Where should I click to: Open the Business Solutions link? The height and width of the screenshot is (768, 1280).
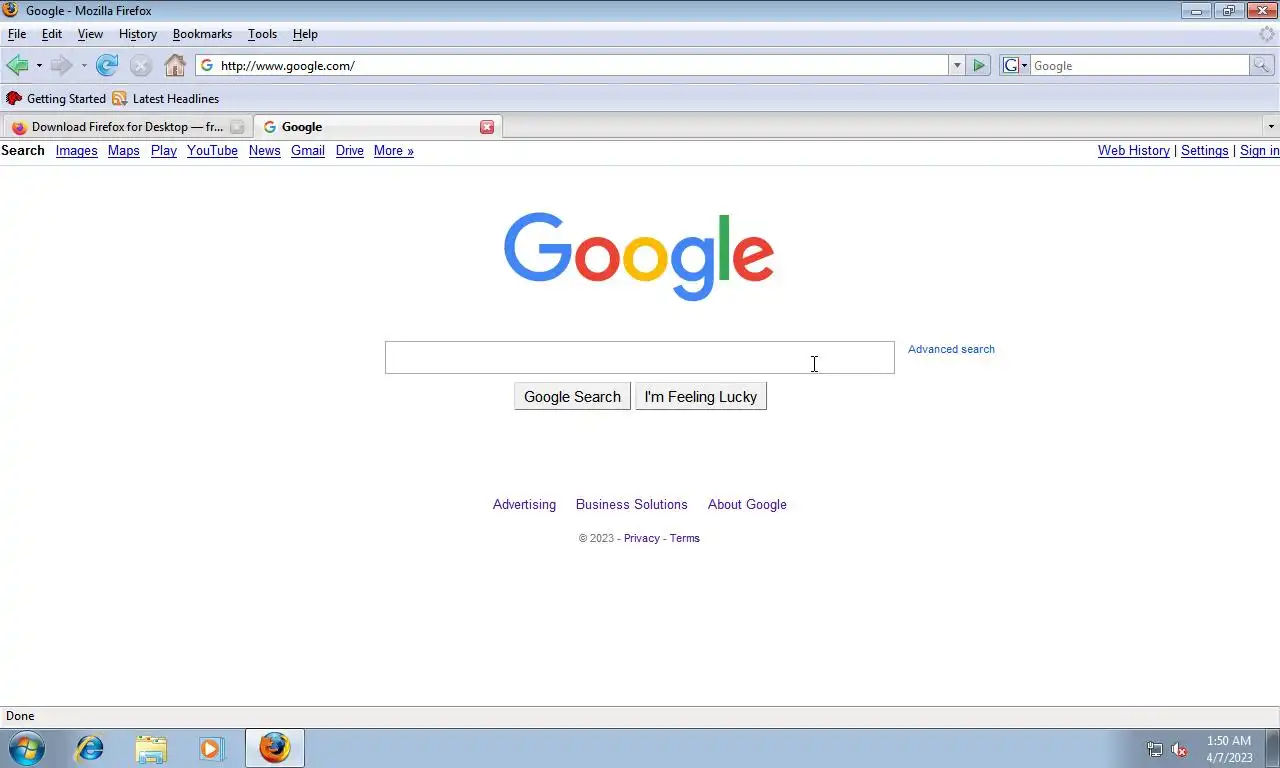pyautogui.click(x=632, y=505)
